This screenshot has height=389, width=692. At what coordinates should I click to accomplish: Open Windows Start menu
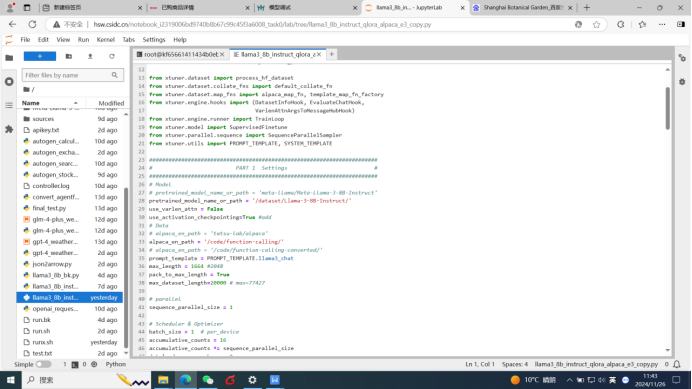[x=11, y=380]
